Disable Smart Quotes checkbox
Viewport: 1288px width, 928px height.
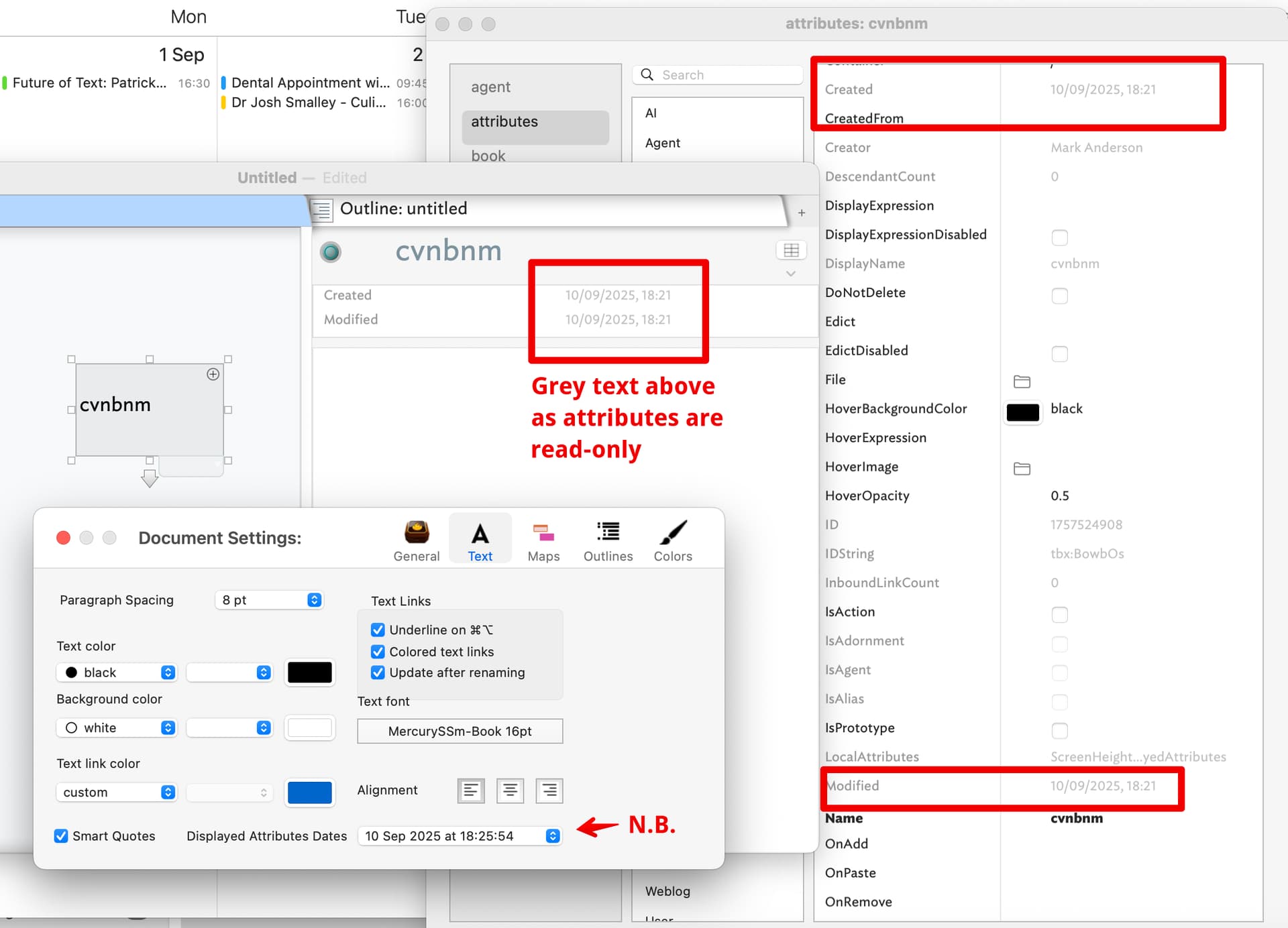[61, 835]
